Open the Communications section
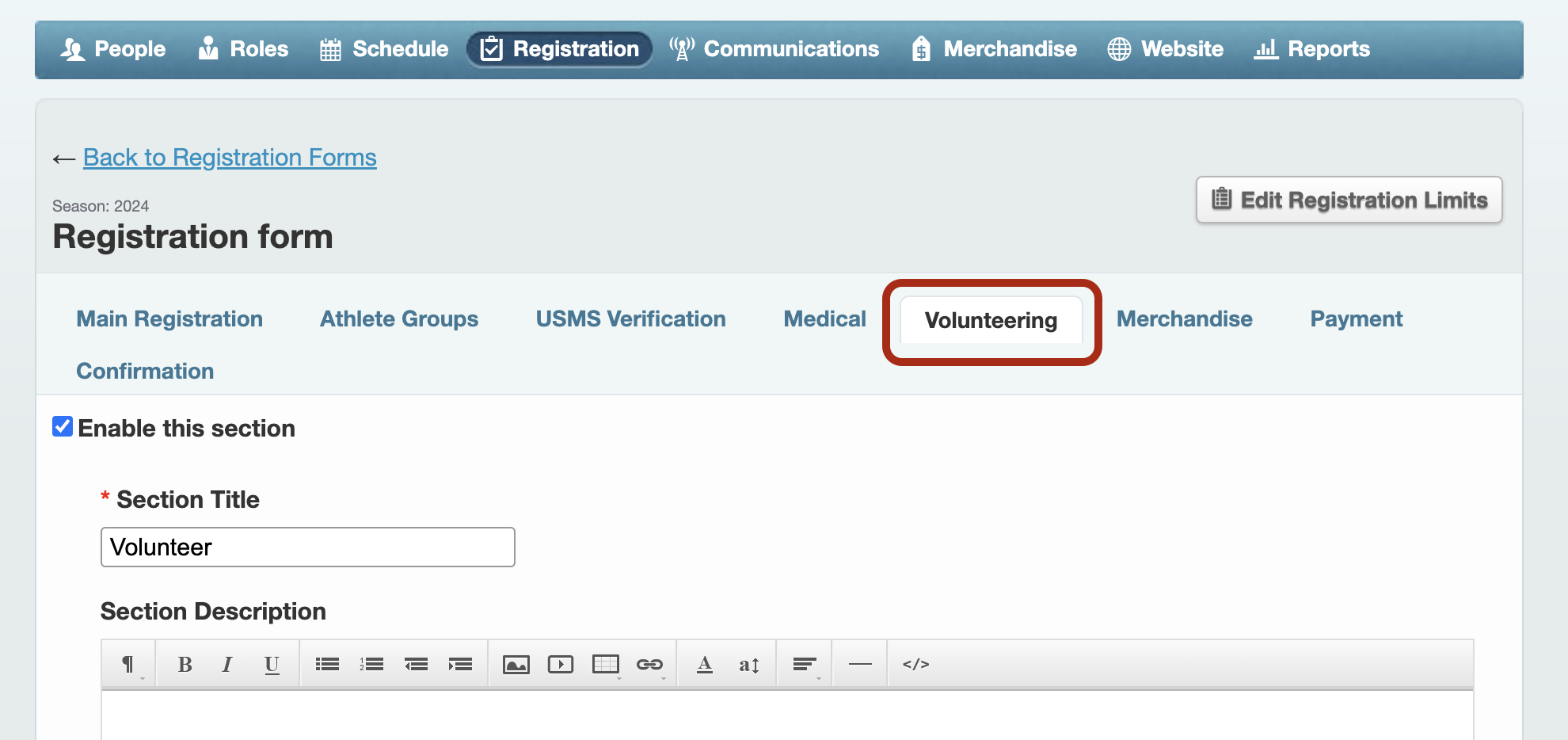The image size is (1568, 740). [x=774, y=49]
